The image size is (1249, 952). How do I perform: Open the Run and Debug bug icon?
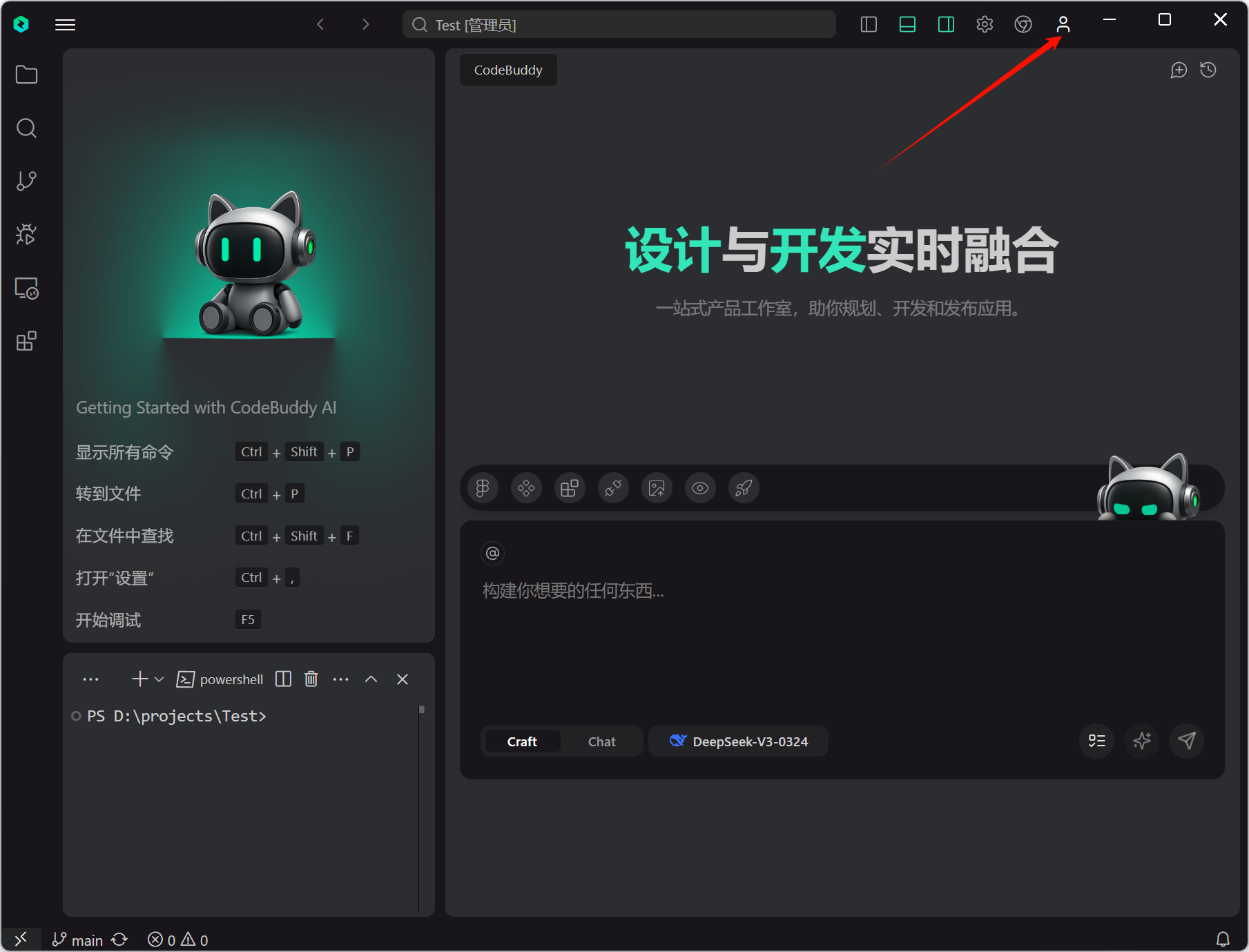tap(26, 235)
